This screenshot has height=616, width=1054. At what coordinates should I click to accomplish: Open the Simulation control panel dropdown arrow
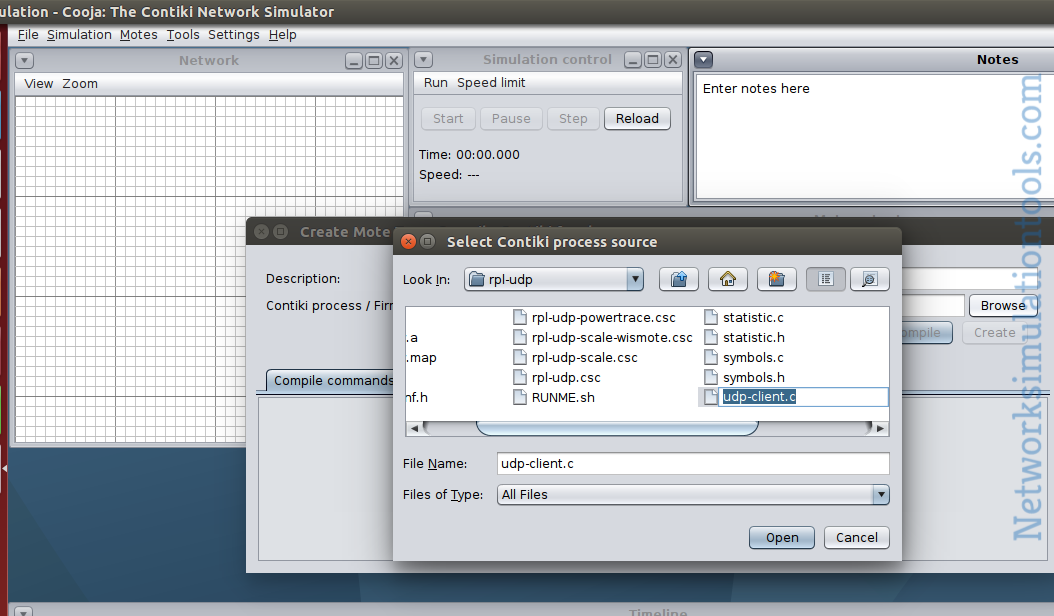423,59
